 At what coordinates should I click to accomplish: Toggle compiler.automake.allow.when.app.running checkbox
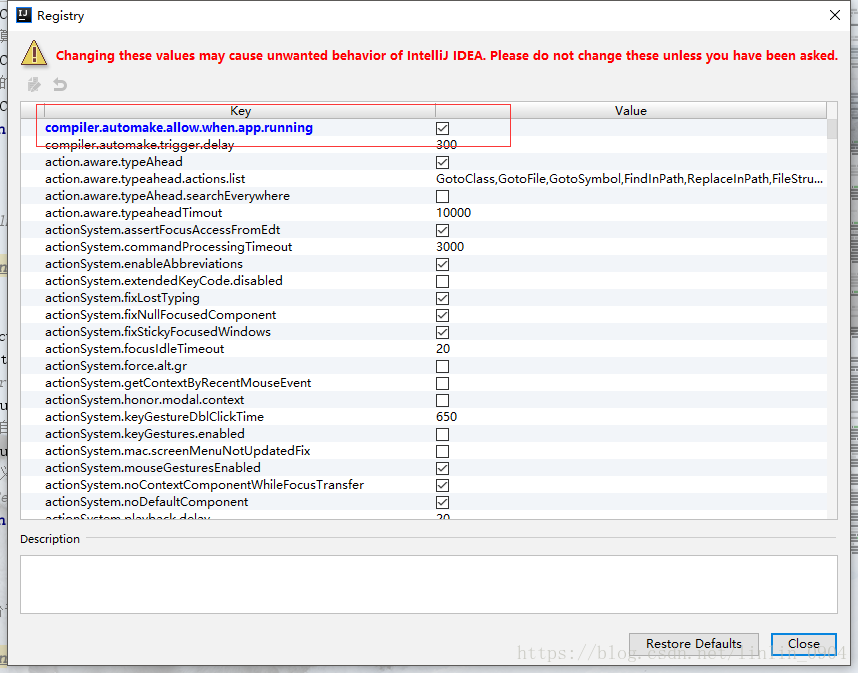(x=442, y=128)
